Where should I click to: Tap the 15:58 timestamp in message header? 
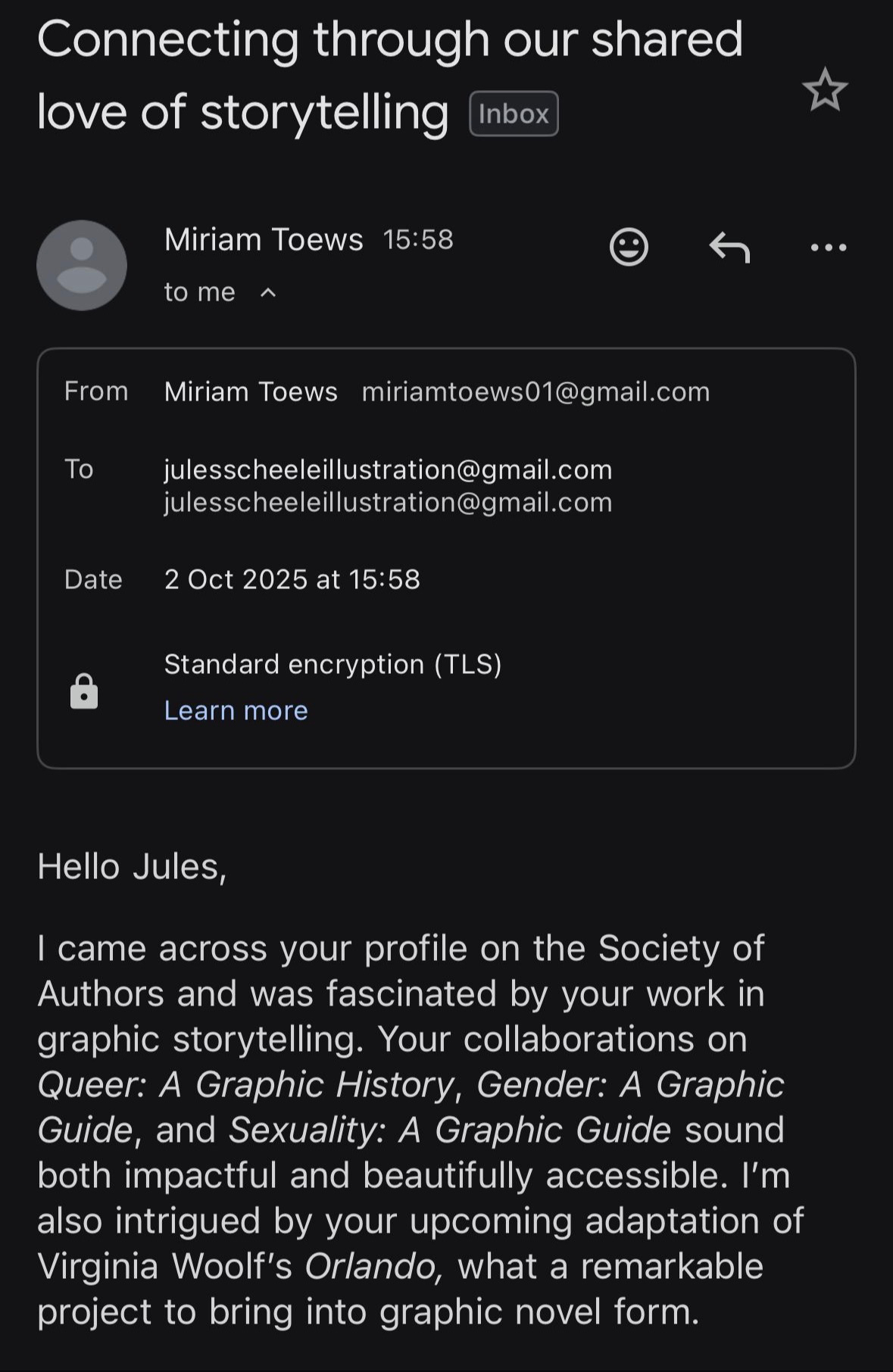coord(418,239)
